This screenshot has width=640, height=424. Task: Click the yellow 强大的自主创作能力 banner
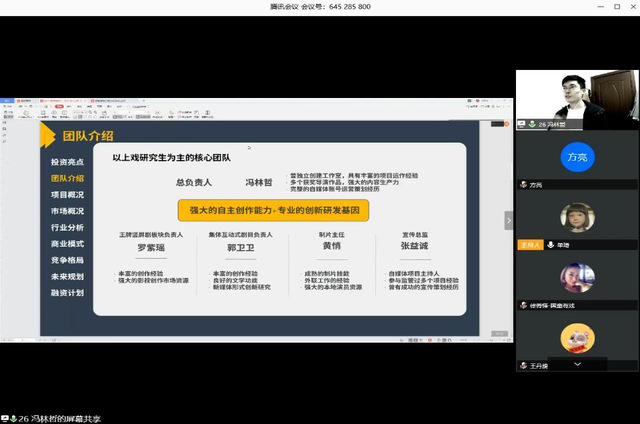click(x=273, y=210)
